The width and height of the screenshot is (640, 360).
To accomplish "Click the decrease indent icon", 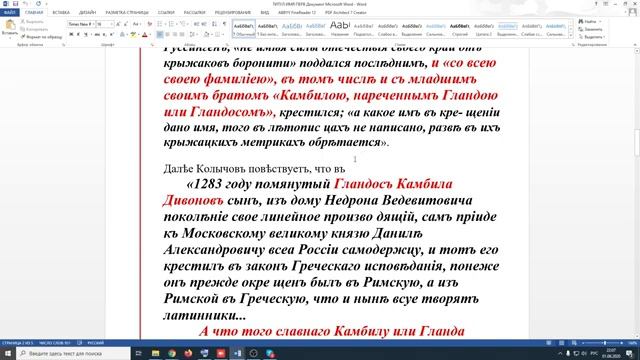I will tap(196, 24).
